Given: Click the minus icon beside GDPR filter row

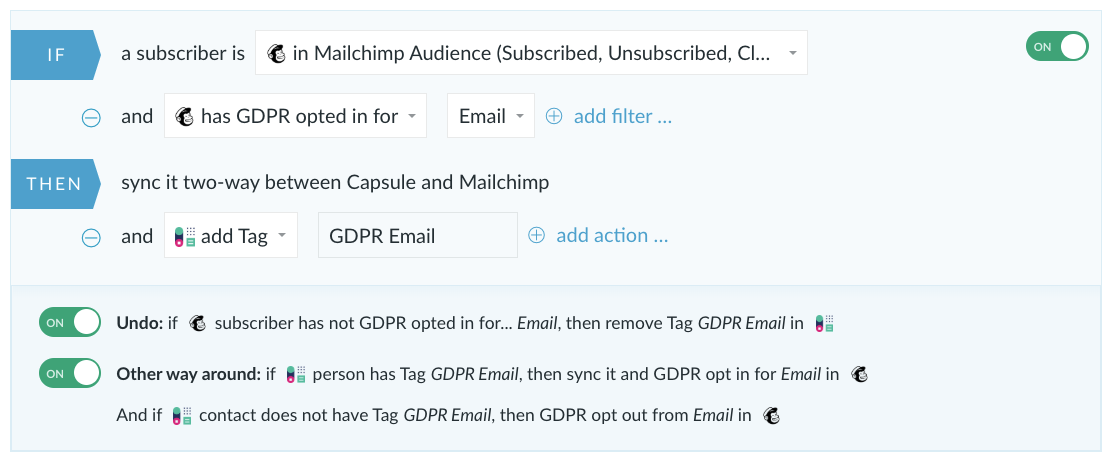Looking at the screenshot, I should click(x=91, y=117).
